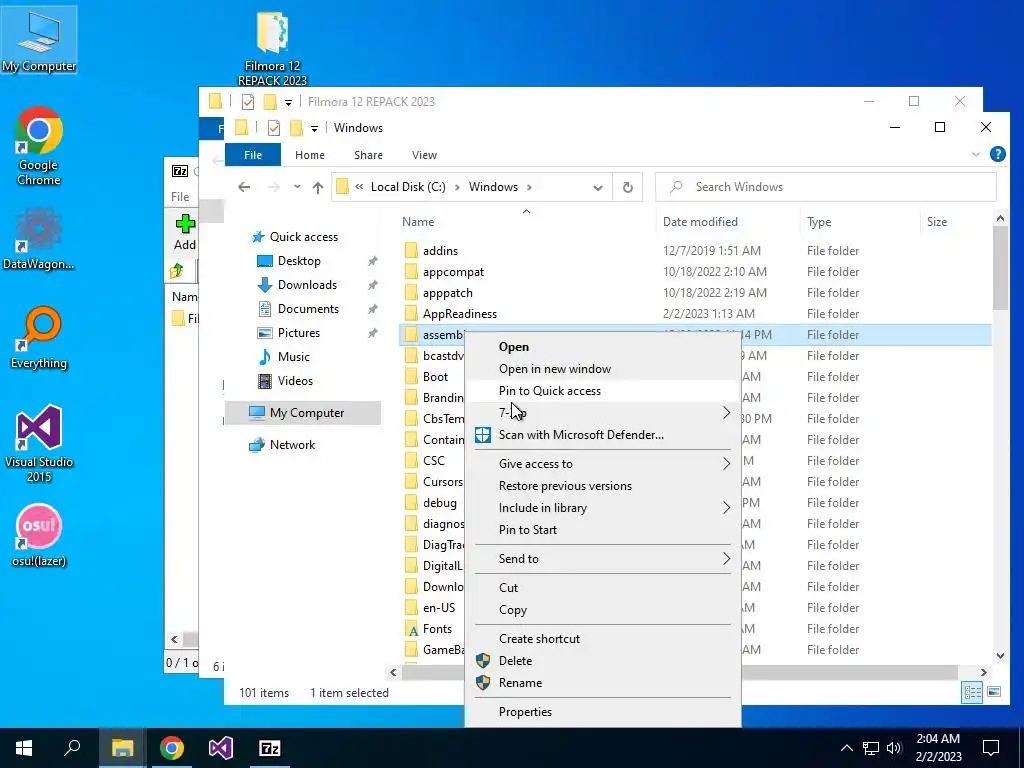This screenshot has width=1024, height=768.
Task: Choose Cut from context menu
Action: 509,588
